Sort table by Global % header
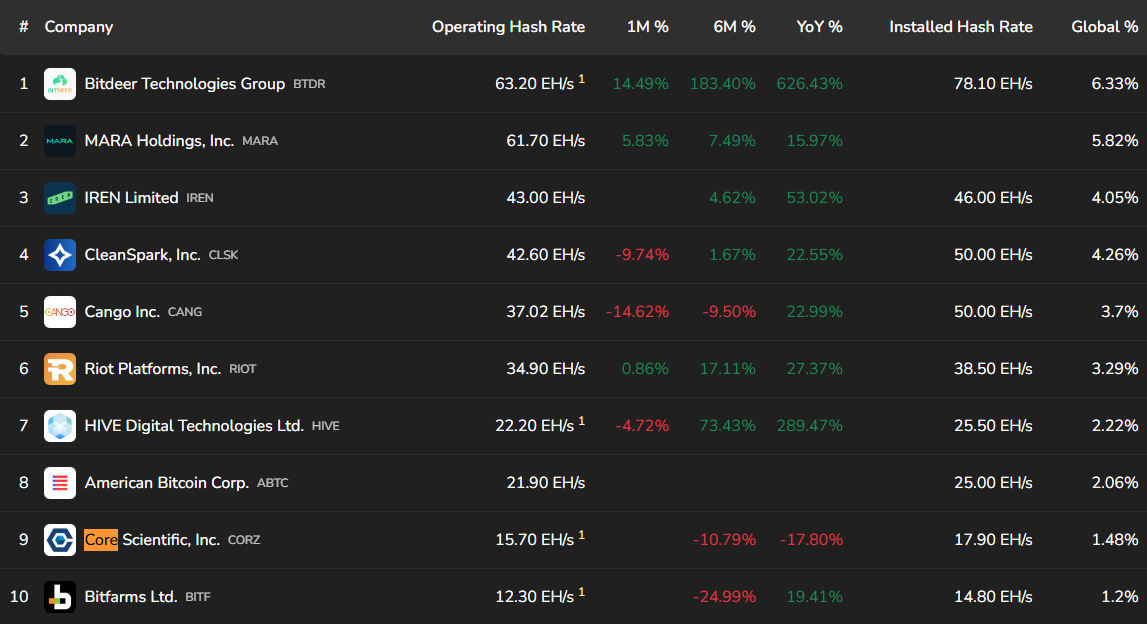The height and width of the screenshot is (624, 1147). pos(1104,27)
